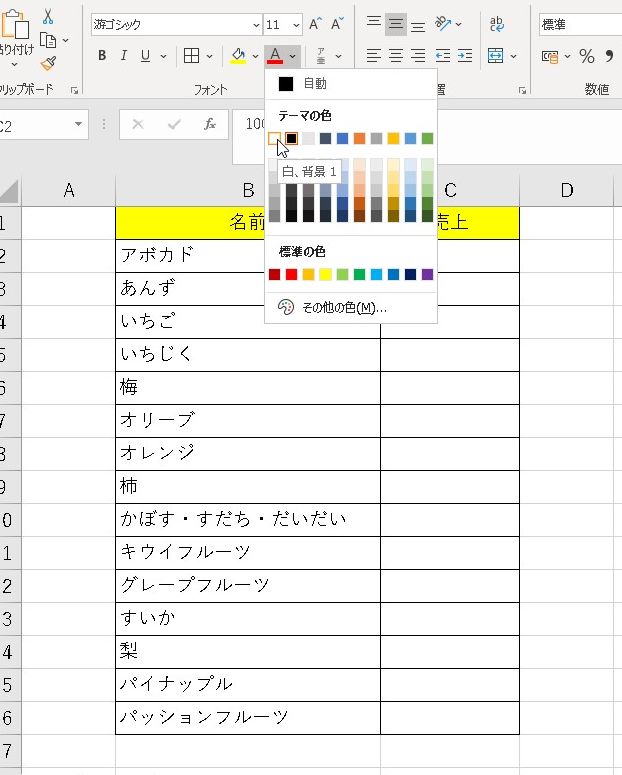The height and width of the screenshot is (775, 622).
Task: Click the Increase Font Size icon
Action: click(x=316, y=24)
